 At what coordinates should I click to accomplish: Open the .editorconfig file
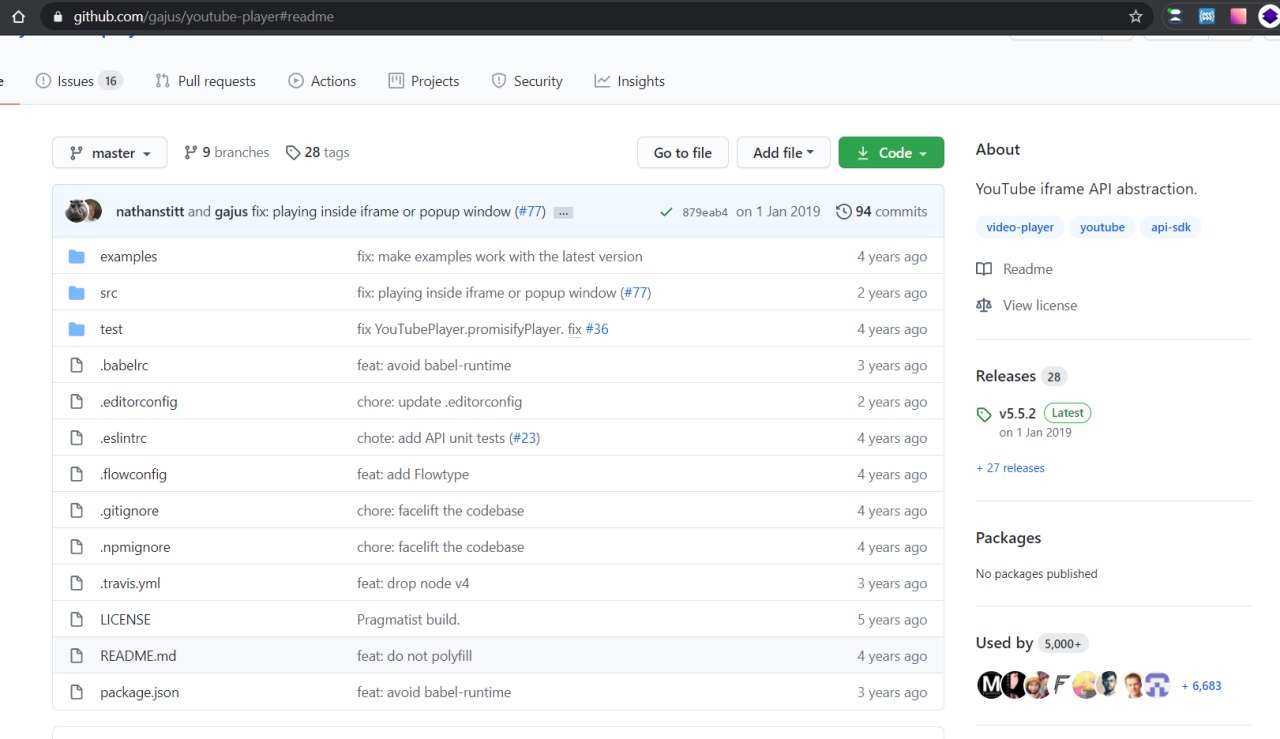[x=139, y=402]
